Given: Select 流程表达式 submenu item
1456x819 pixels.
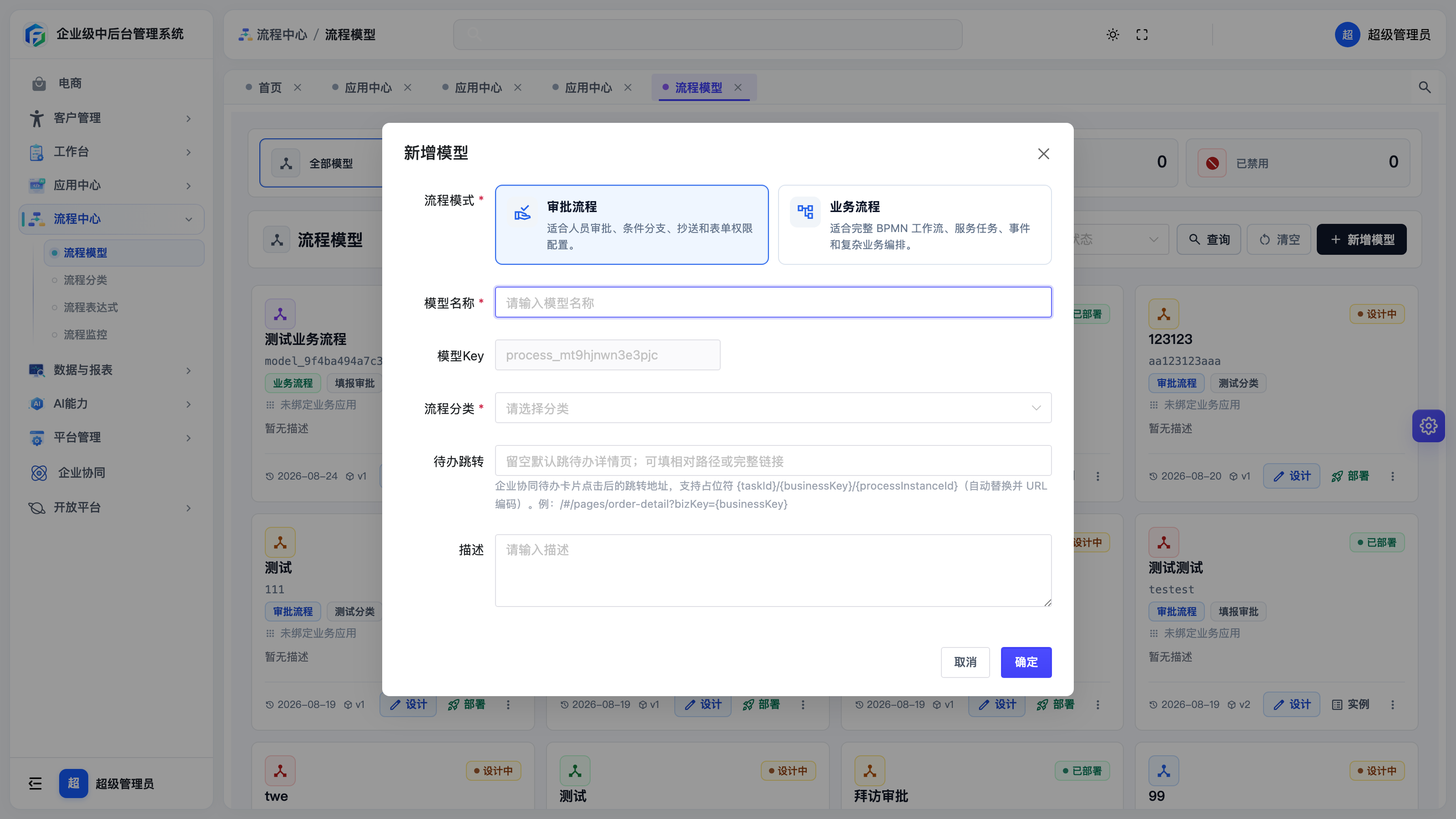Looking at the screenshot, I should pyautogui.click(x=124, y=308).
